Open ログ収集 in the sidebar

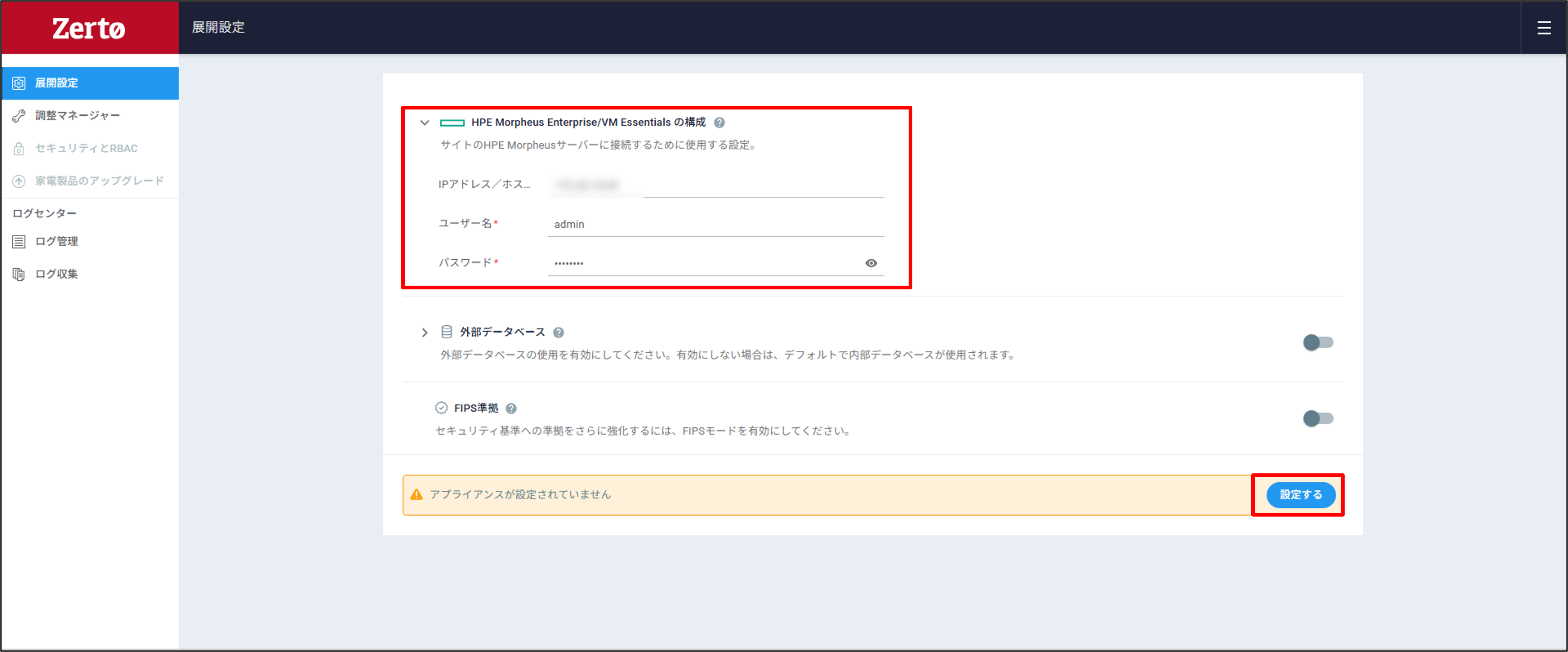[90, 274]
